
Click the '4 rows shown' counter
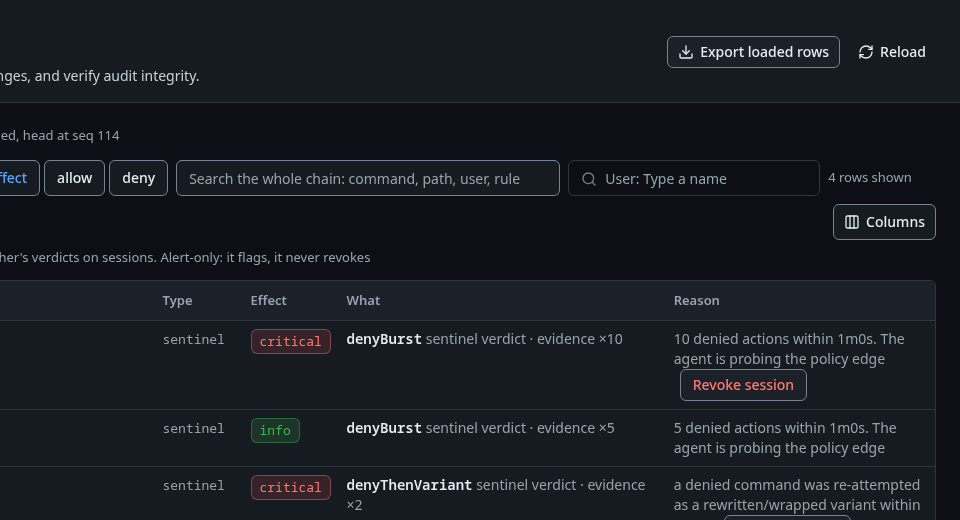(869, 178)
